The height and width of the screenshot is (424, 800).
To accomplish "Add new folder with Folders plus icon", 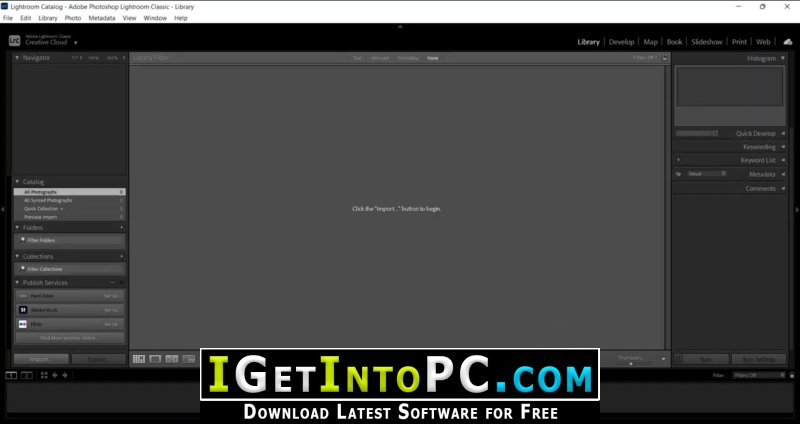I will [x=121, y=228].
